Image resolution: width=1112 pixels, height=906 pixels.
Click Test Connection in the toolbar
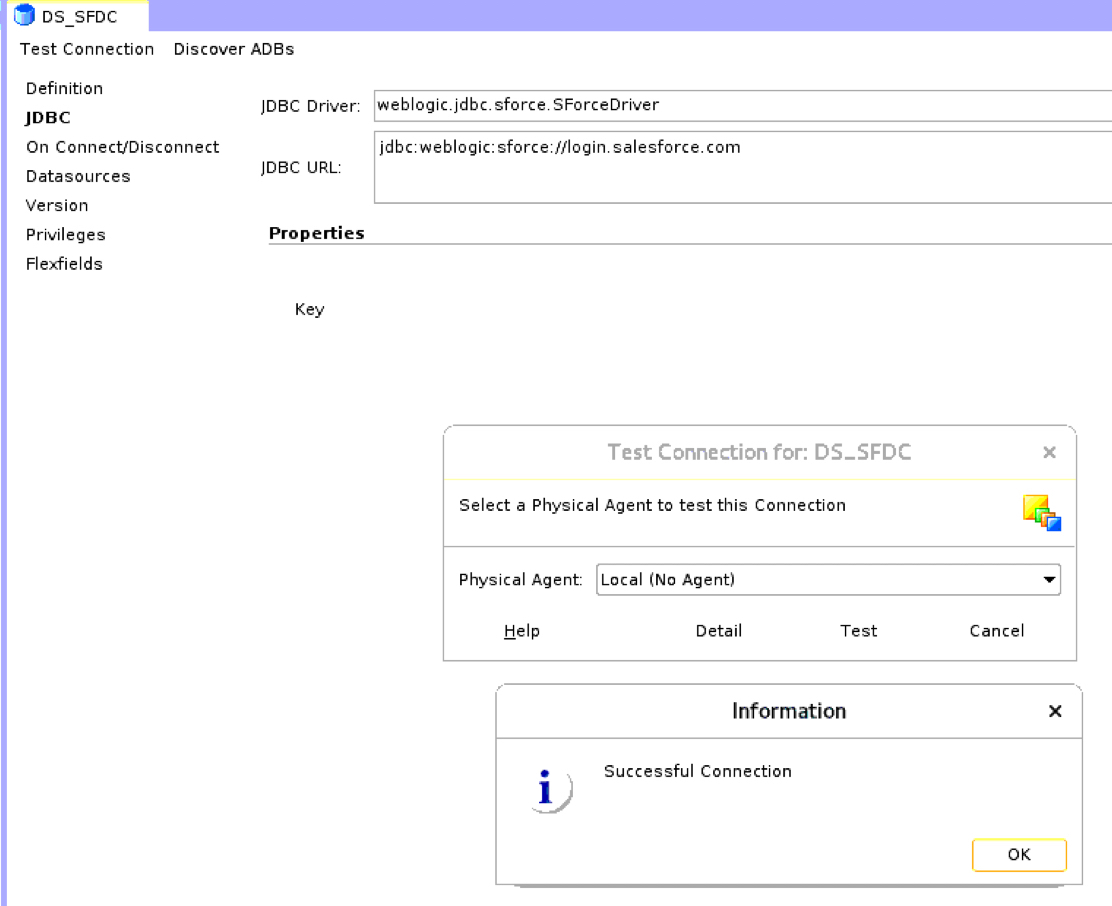click(87, 49)
